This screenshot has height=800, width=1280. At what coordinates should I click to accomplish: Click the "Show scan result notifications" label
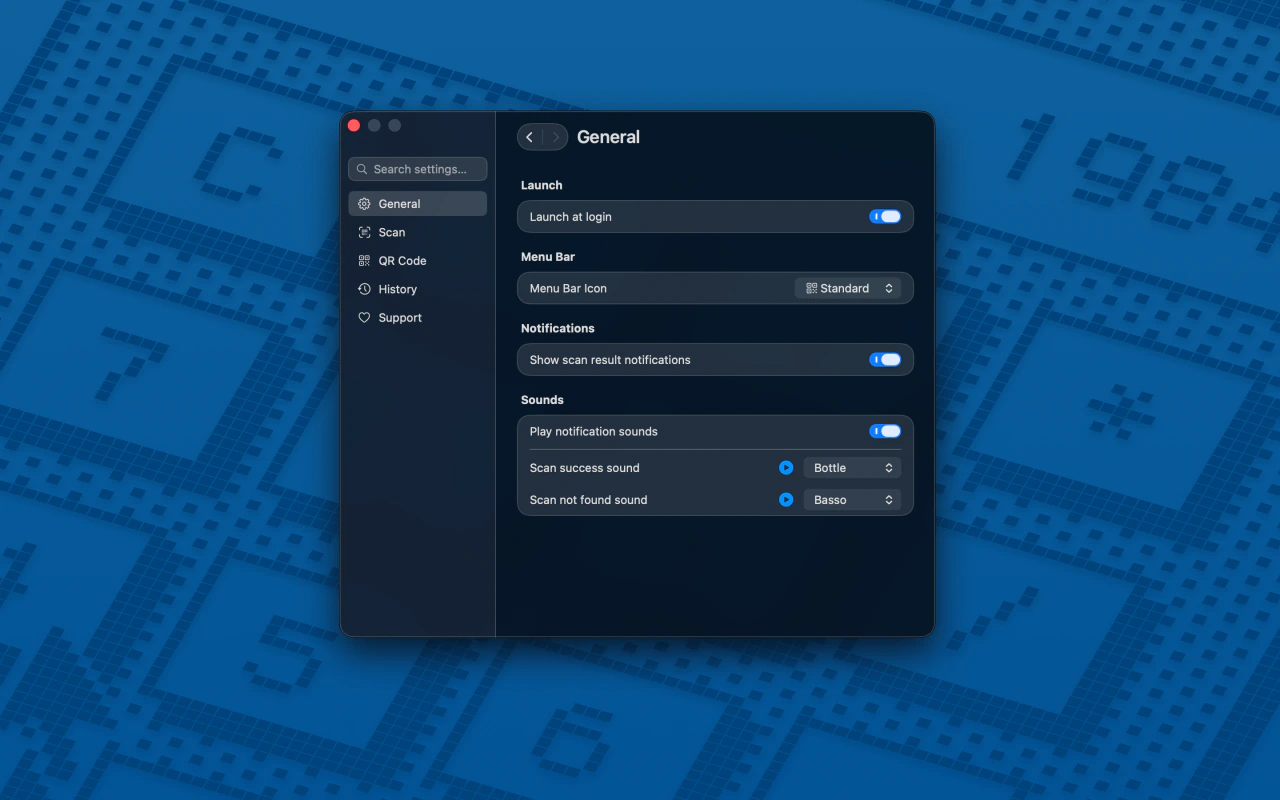pos(610,360)
